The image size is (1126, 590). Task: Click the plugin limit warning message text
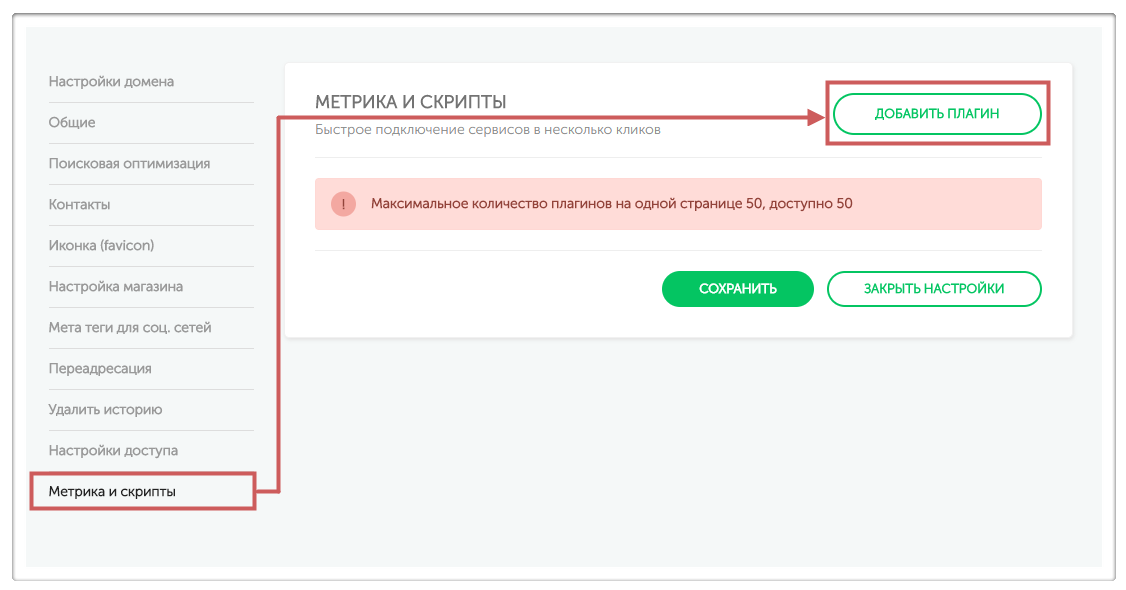coord(611,204)
